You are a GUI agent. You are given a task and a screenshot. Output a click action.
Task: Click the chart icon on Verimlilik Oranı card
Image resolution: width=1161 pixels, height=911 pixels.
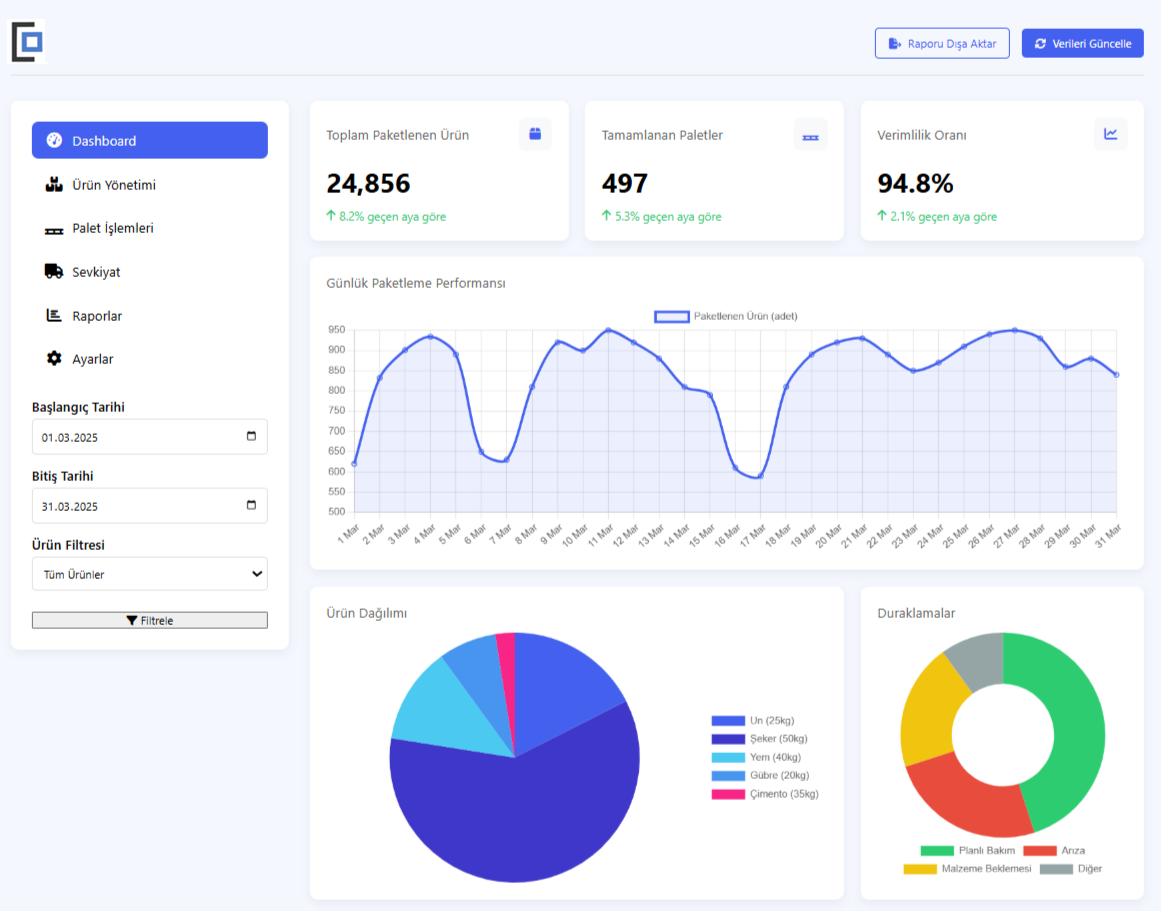[x=1110, y=134]
